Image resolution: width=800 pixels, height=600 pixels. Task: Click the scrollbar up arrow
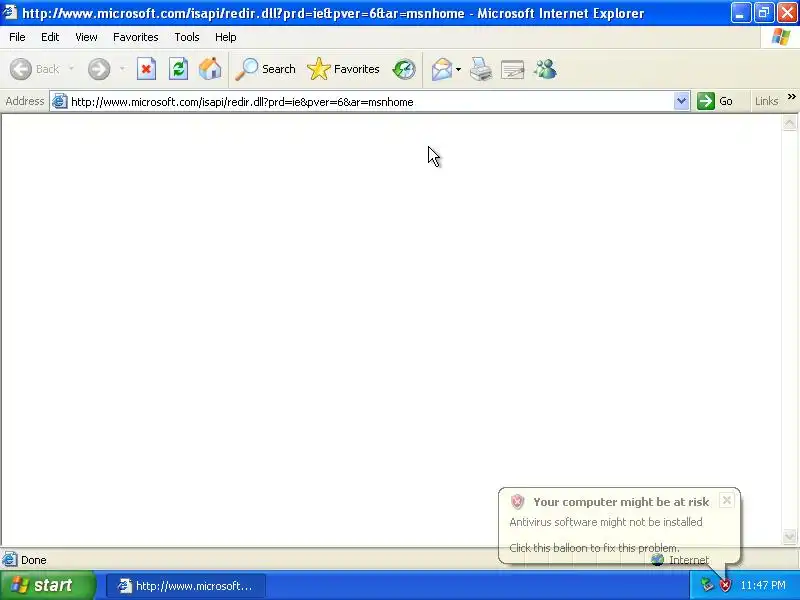coord(789,122)
